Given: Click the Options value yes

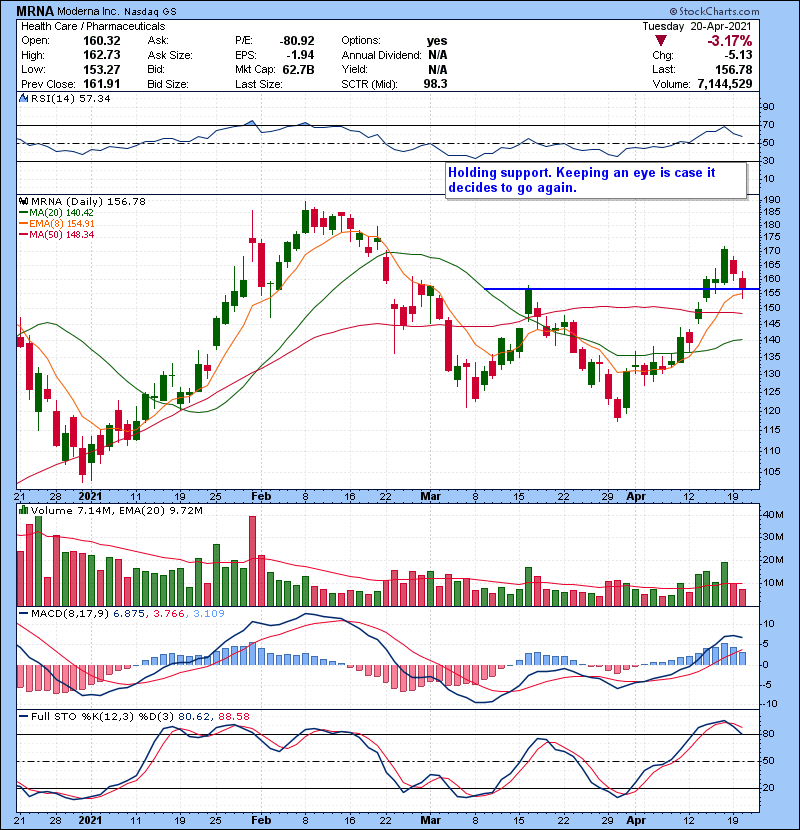Looking at the screenshot, I should (x=437, y=41).
